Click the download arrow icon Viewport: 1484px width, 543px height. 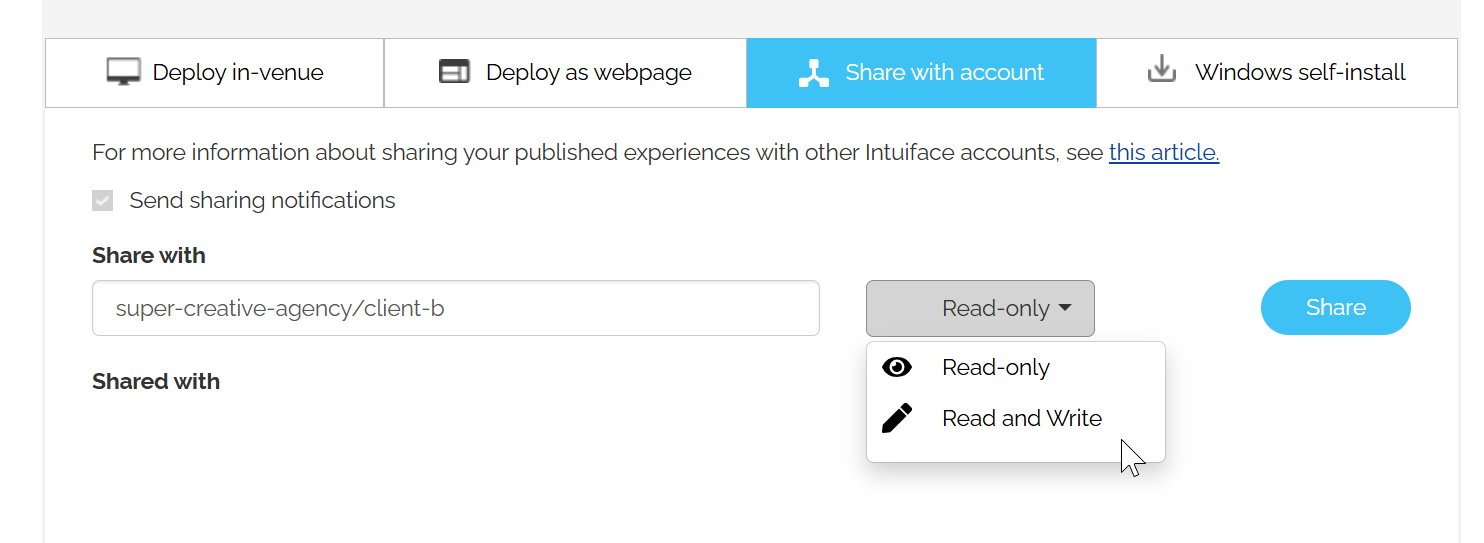pos(1161,71)
